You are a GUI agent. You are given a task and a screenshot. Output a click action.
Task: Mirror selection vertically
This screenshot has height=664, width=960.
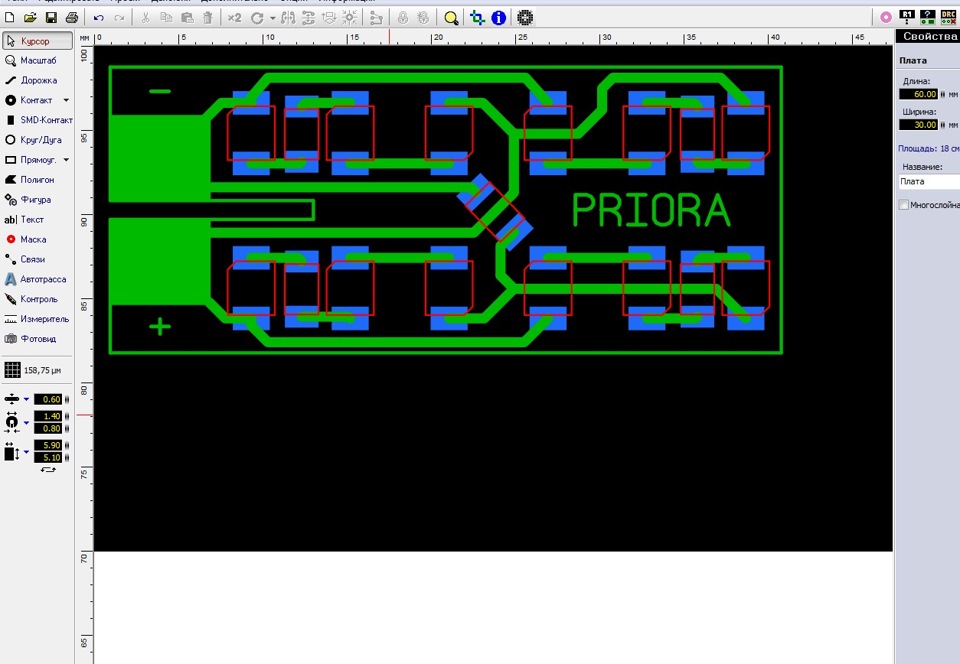(308, 18)
